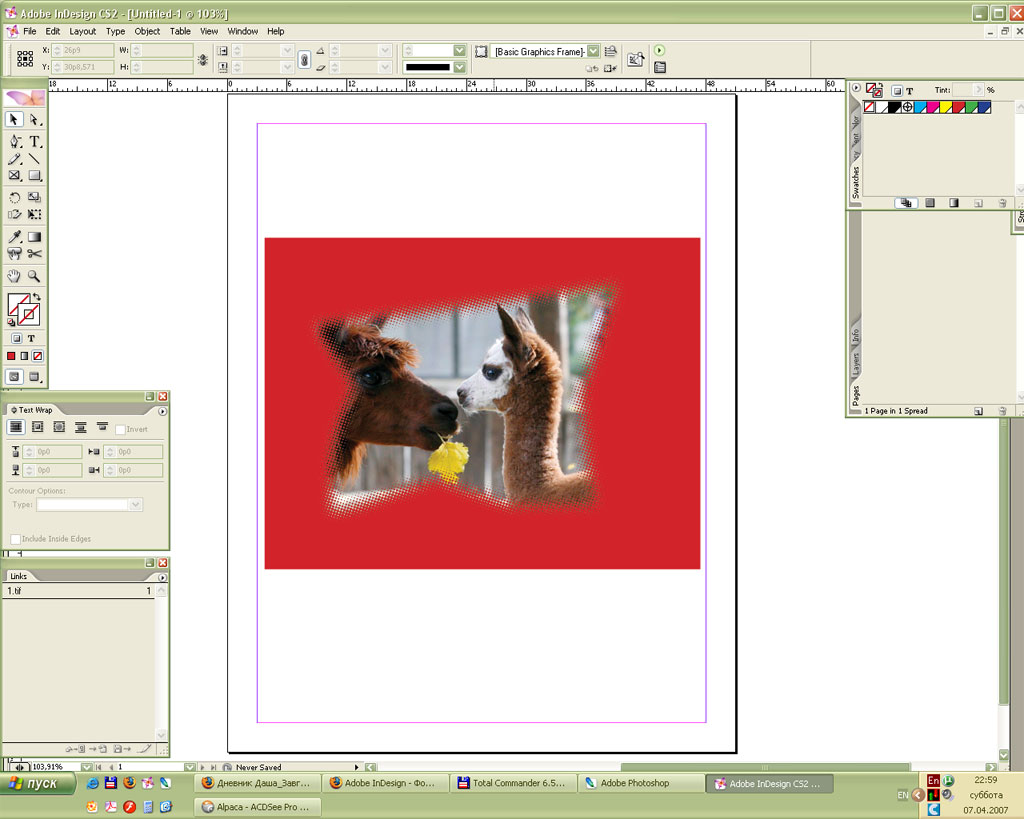This screenshot has height=819, width=1024.
Task: Select the Rectangle Frame tool
Action: (14, 175)
